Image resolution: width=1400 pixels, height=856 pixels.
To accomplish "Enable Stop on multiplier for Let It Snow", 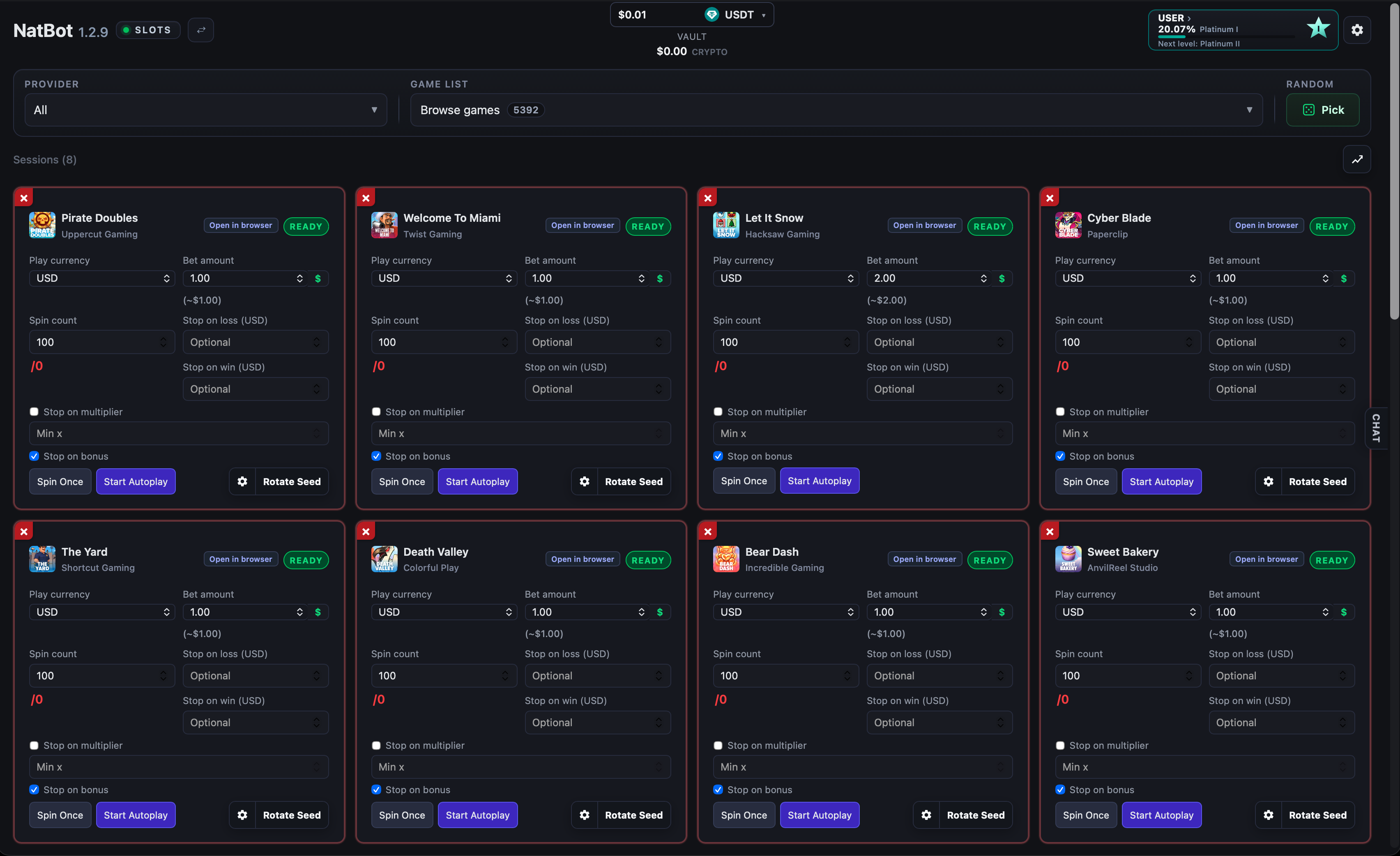I will pyautogui.click(x=718, y=412).
